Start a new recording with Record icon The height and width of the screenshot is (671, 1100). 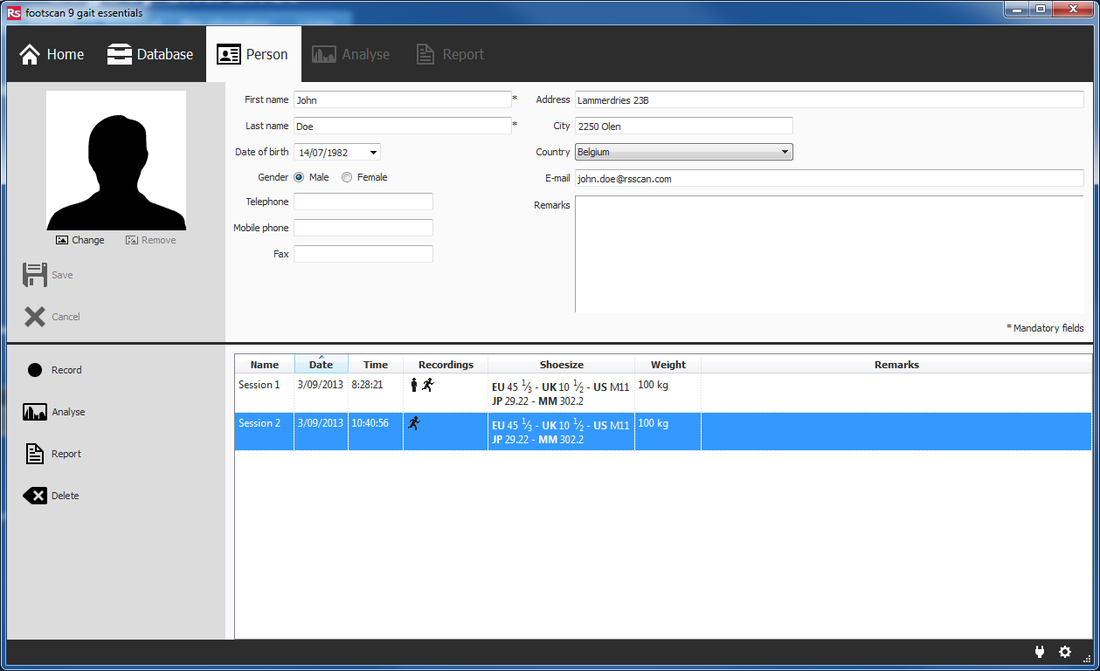click(x=35, y=370)
